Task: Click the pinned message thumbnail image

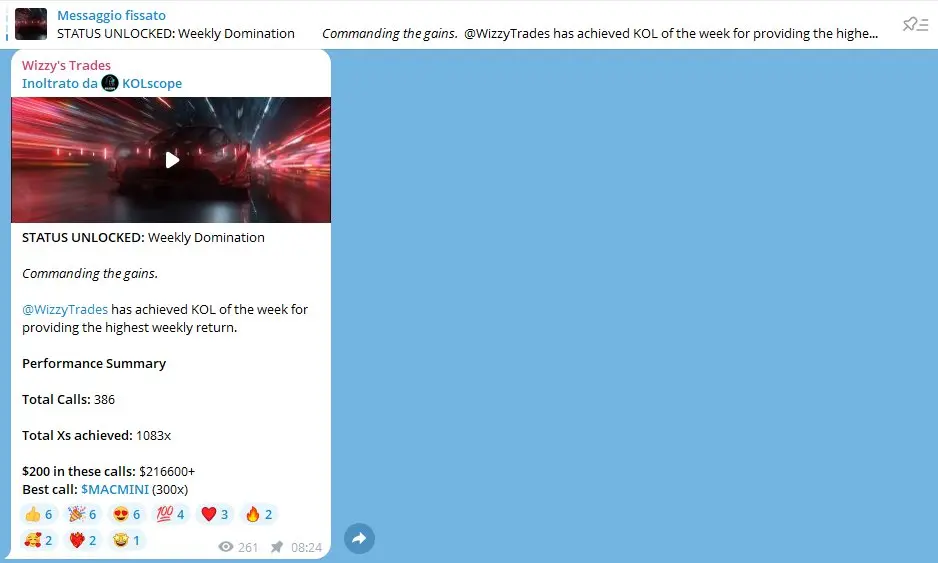Action: [x=31, y=25]
